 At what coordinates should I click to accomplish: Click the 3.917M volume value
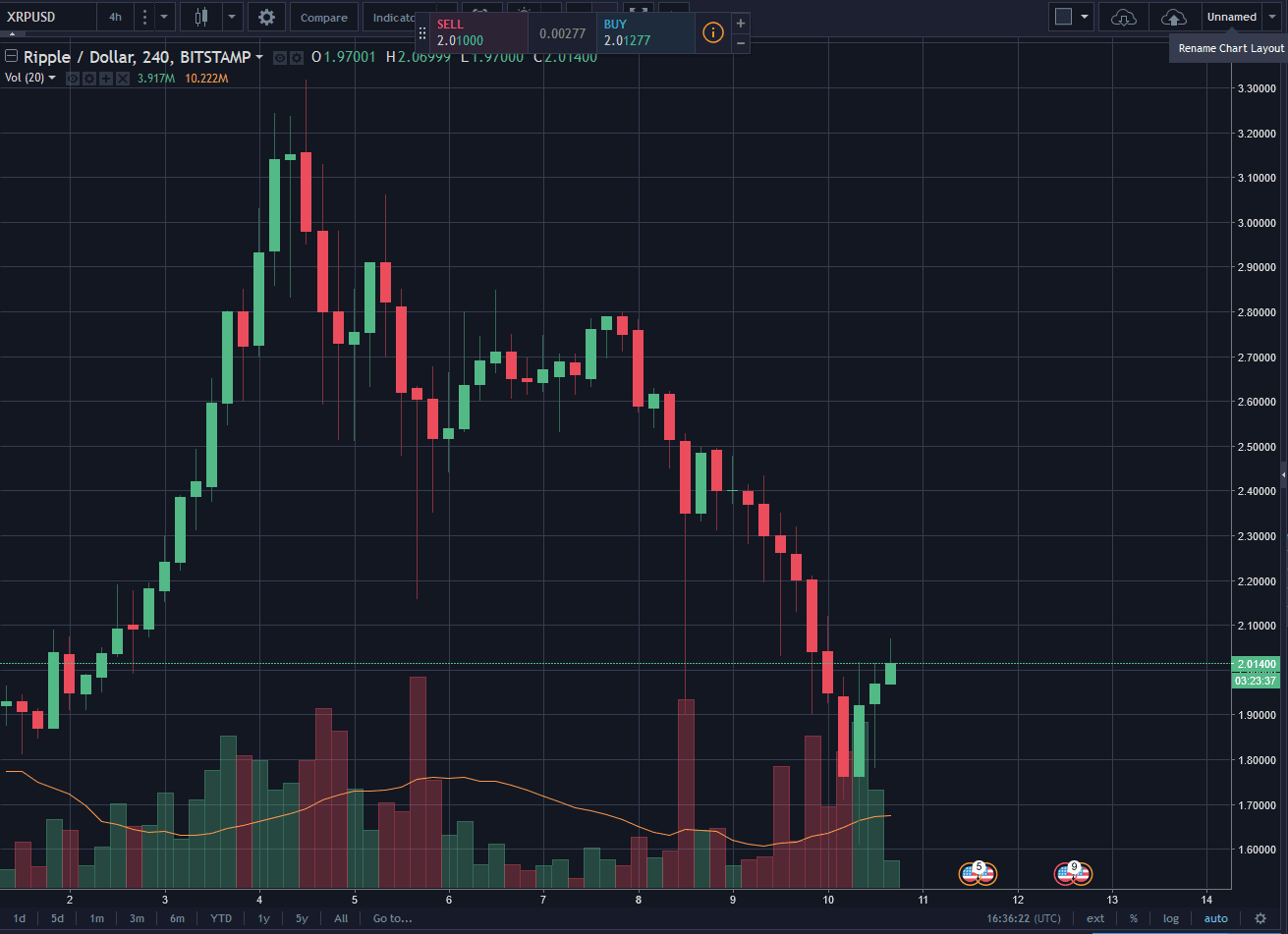tap(155, 78)
